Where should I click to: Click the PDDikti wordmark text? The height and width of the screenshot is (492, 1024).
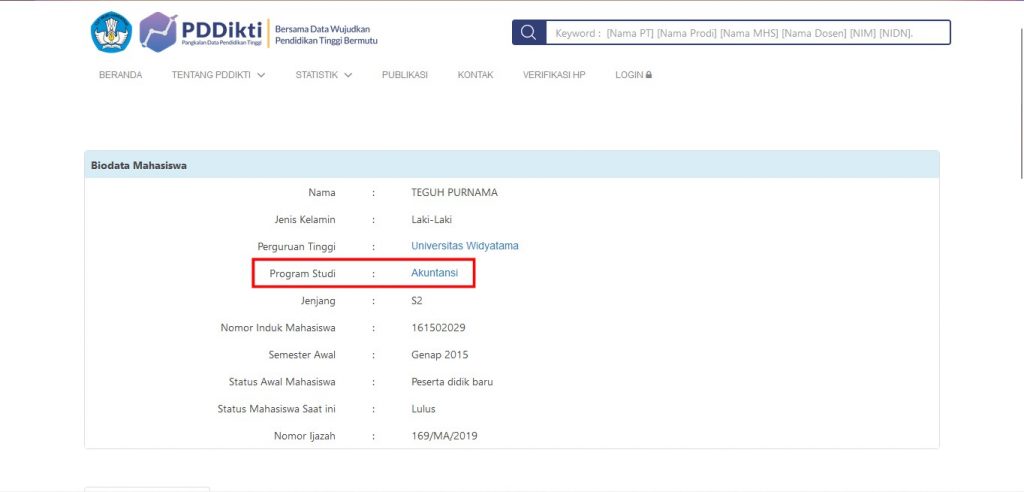pos(221,29)
